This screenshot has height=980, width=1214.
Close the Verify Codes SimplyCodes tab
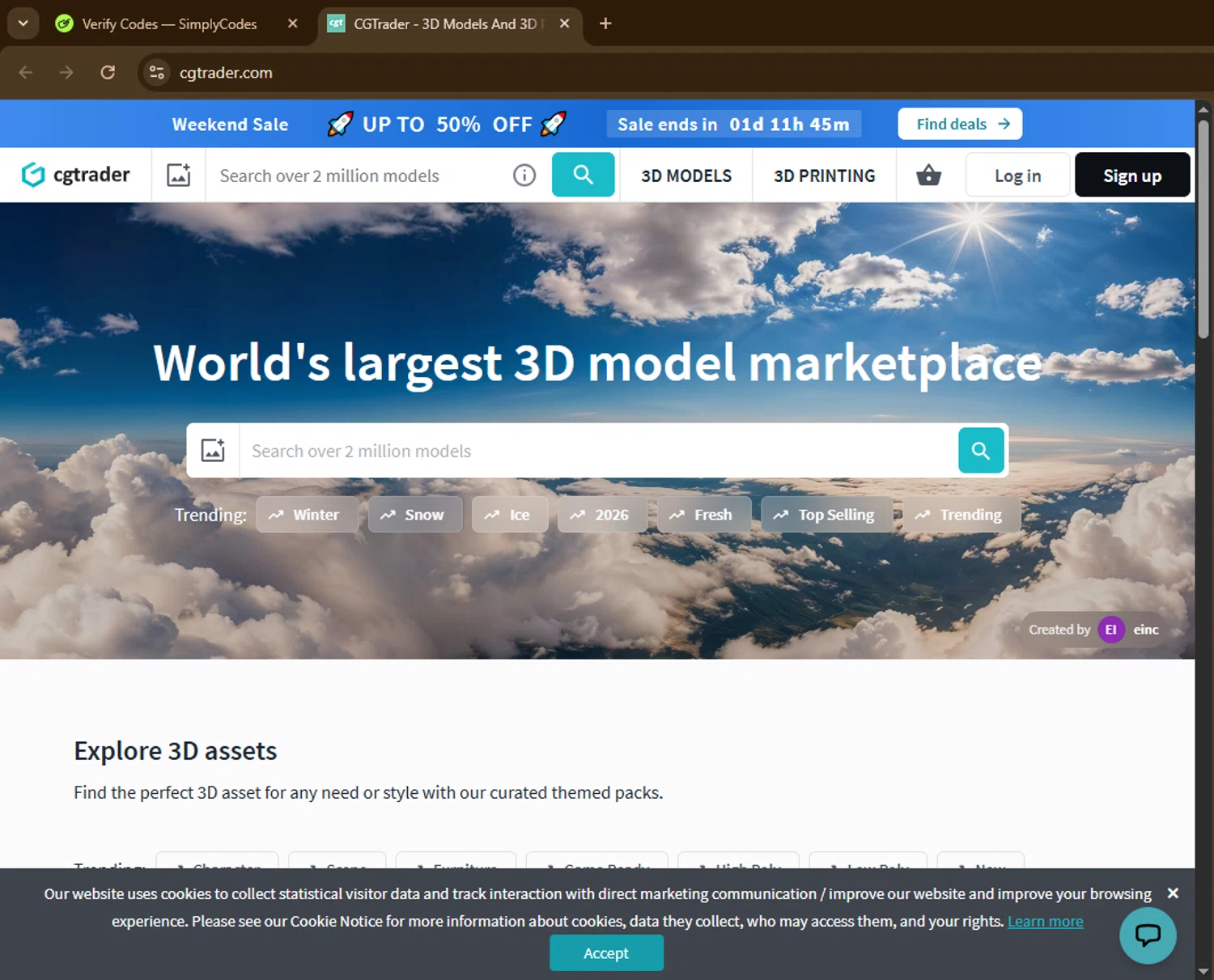(293, 23)
